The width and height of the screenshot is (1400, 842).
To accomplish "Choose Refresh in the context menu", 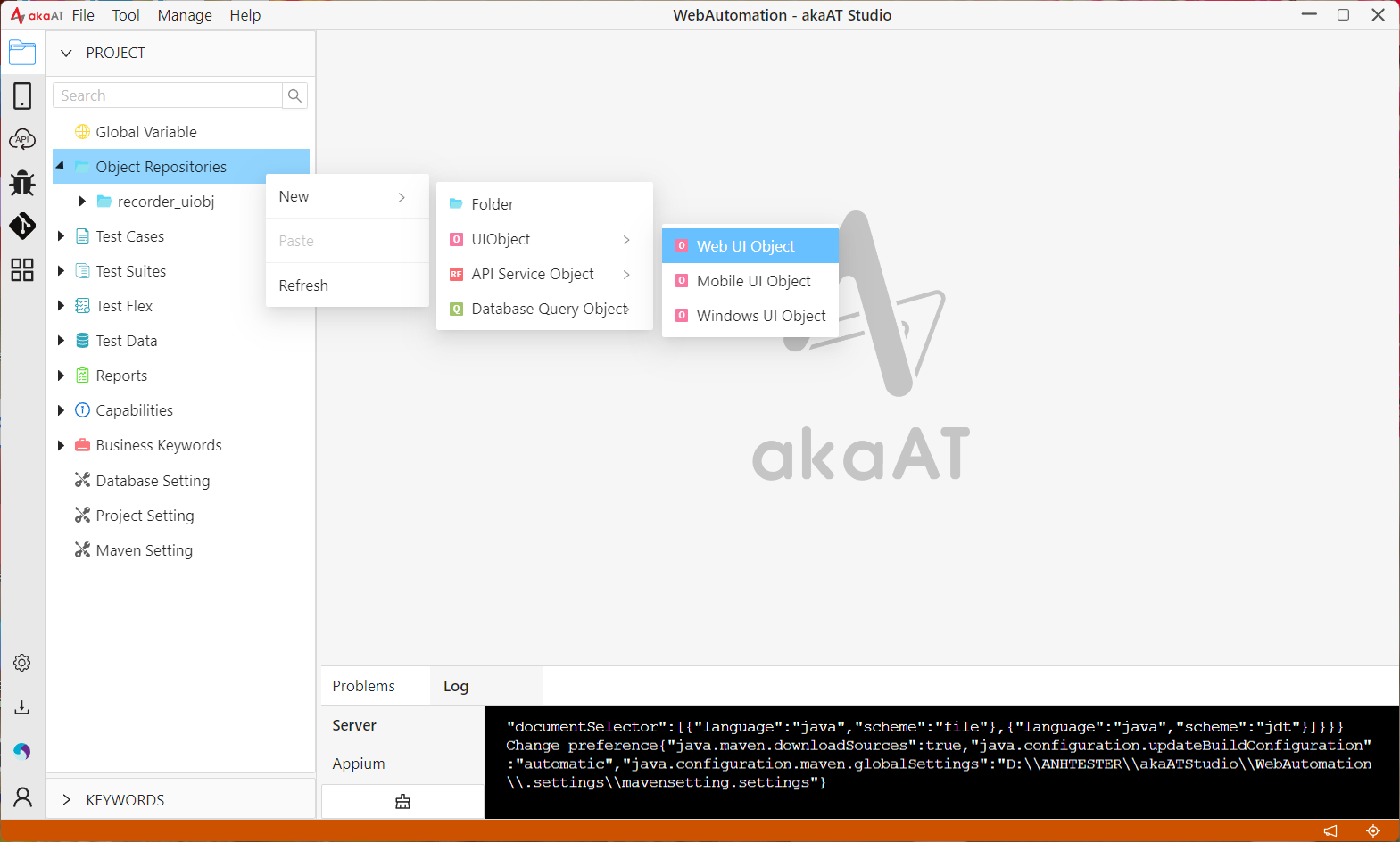I will (x=347, y=285).
